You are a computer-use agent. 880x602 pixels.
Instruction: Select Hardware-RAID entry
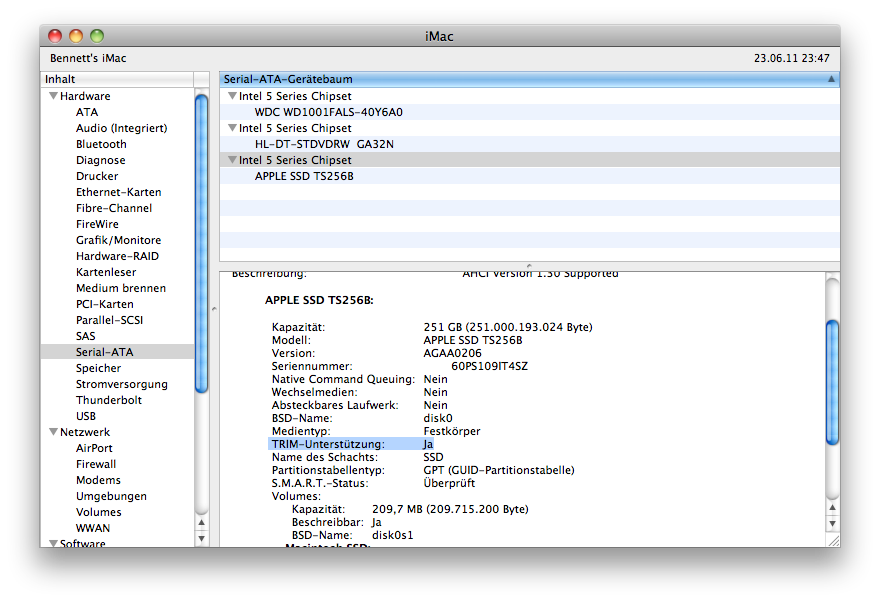click(117, 256)
